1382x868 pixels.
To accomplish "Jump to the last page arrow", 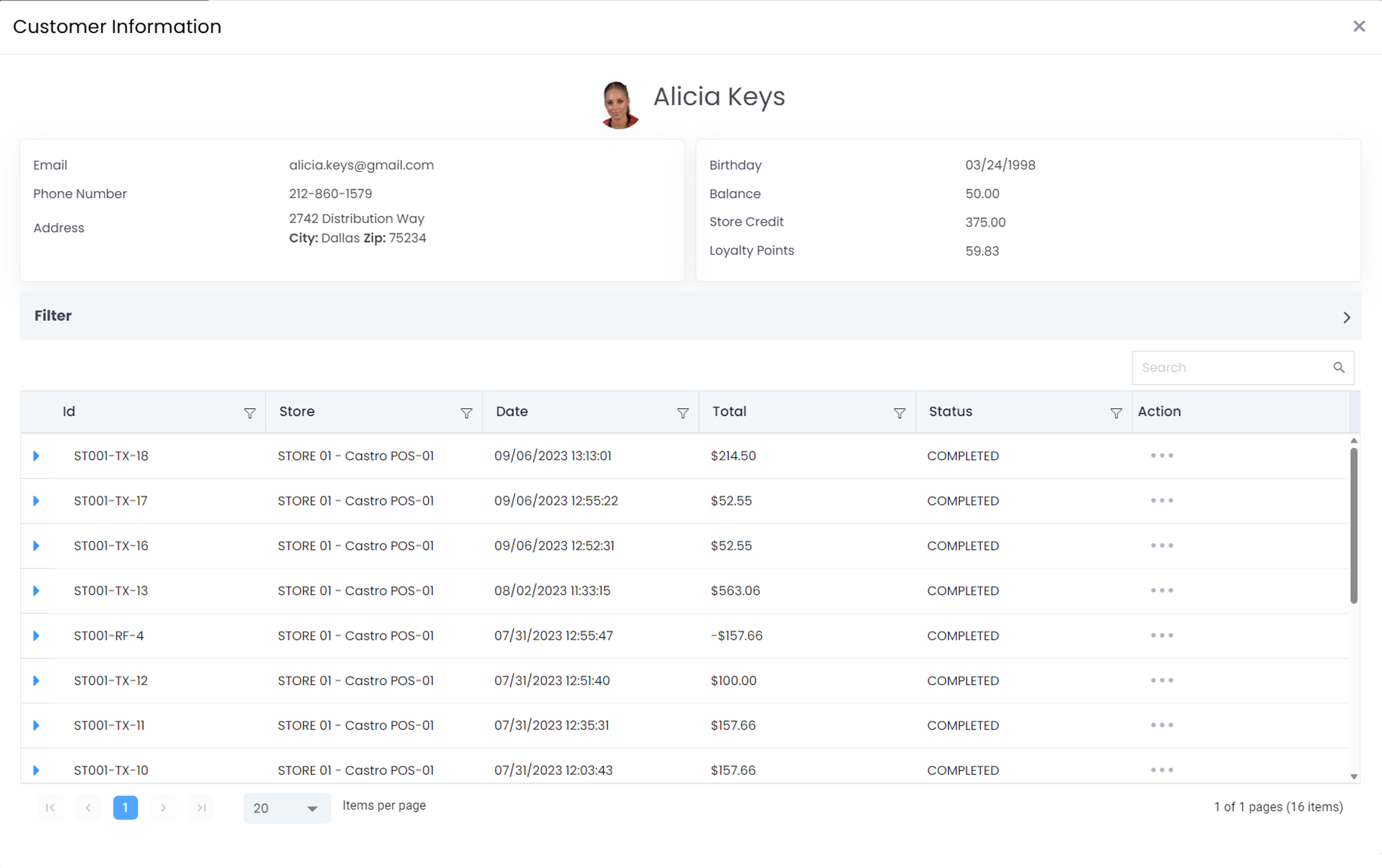I will click(201, 807).
